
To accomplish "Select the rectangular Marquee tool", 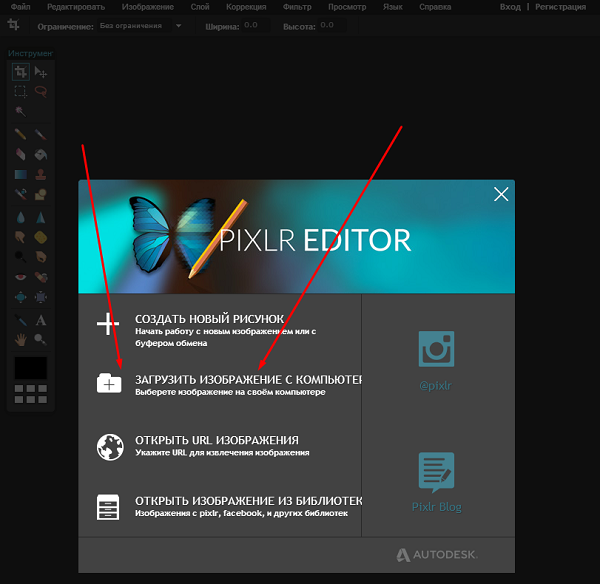I will 21,92.
